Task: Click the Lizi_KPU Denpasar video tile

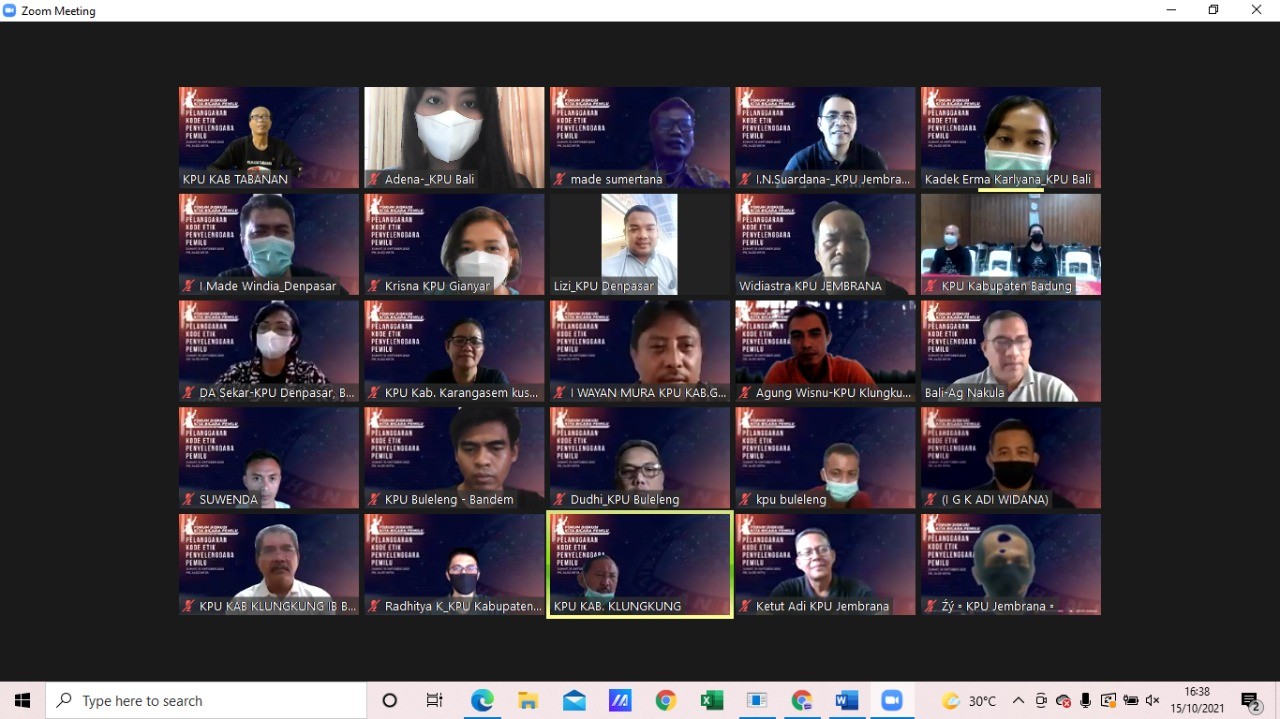Action: point(640,244)
